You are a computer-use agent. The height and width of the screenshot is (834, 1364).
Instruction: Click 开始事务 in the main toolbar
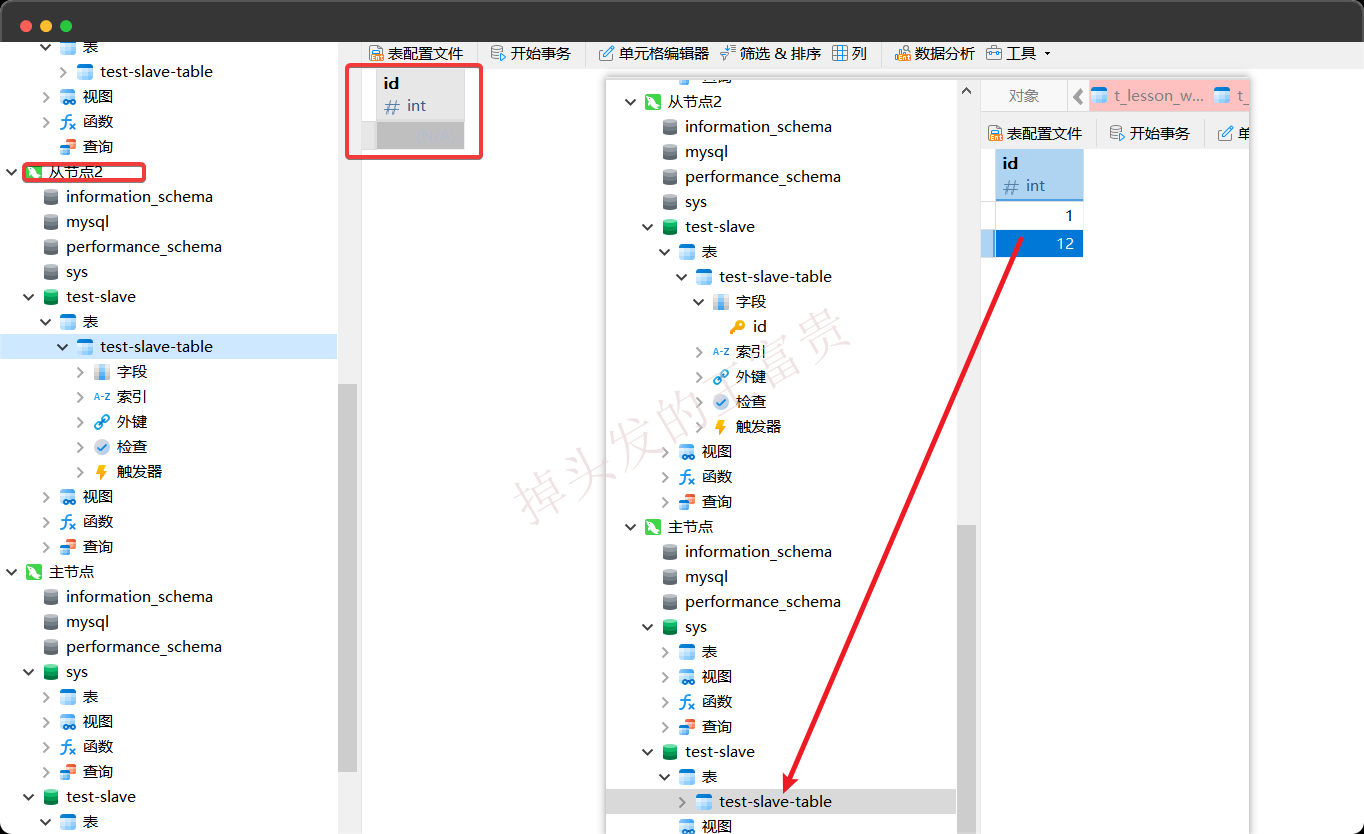pyautogui.click(x=530, y=53)
